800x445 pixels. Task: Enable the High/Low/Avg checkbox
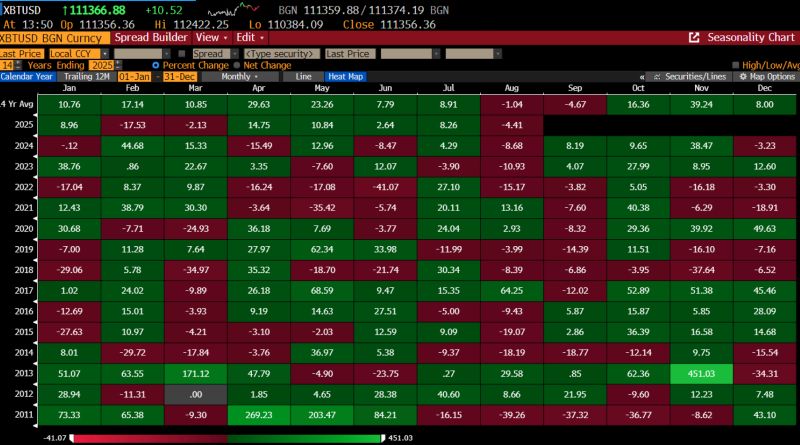735,65
